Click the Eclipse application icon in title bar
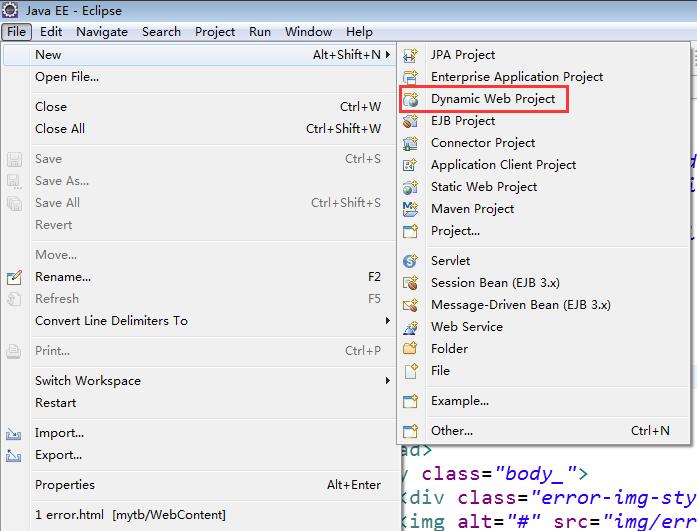697x531 pixels. [10, 10]
